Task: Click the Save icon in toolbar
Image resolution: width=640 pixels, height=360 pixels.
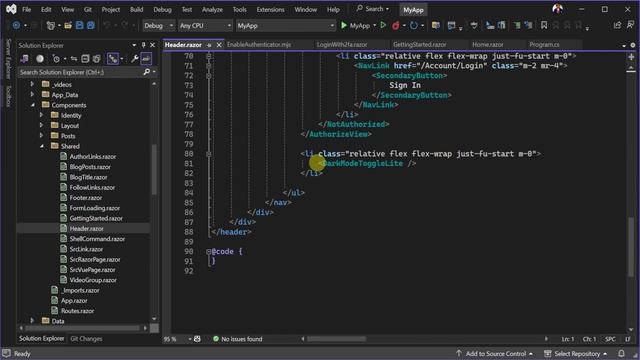Action: (80, 26)
